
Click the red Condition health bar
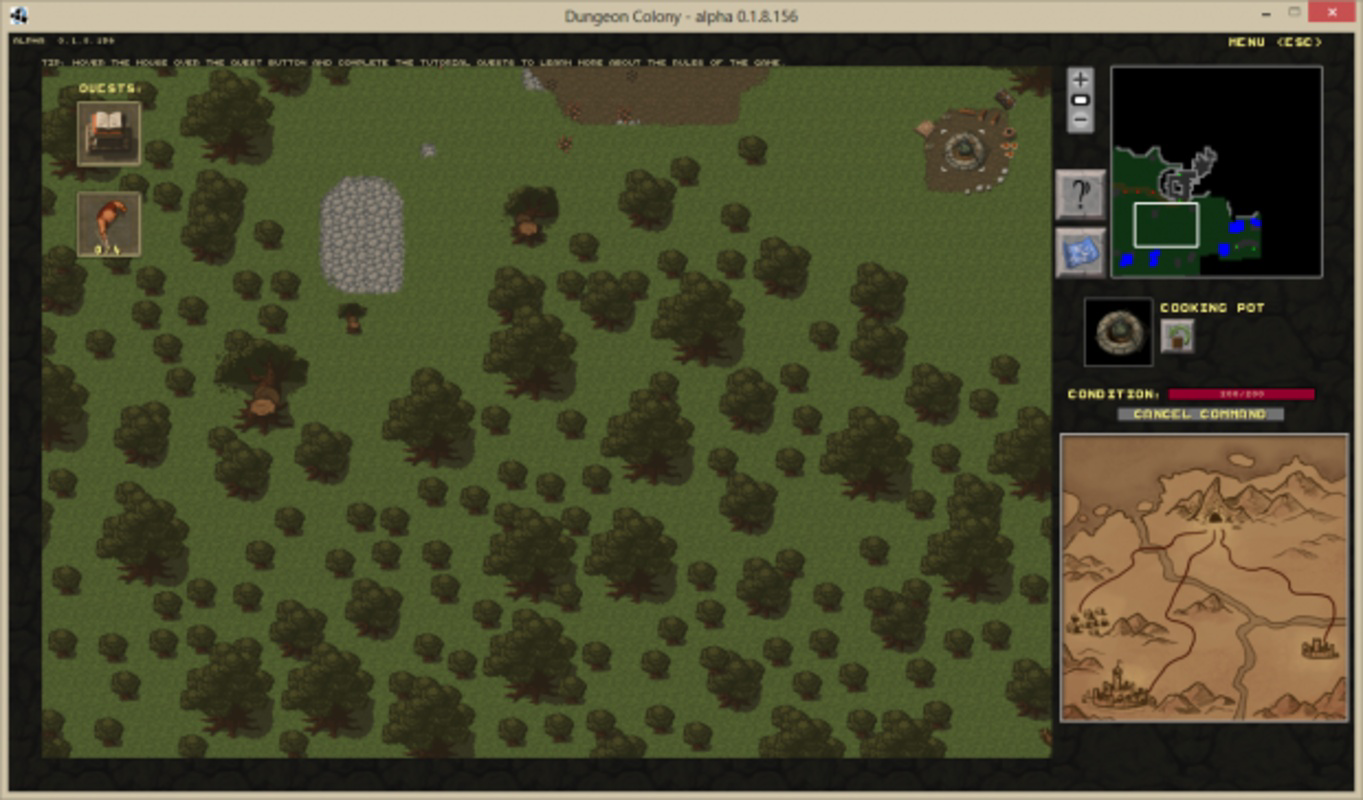(x=1241, y=394)
